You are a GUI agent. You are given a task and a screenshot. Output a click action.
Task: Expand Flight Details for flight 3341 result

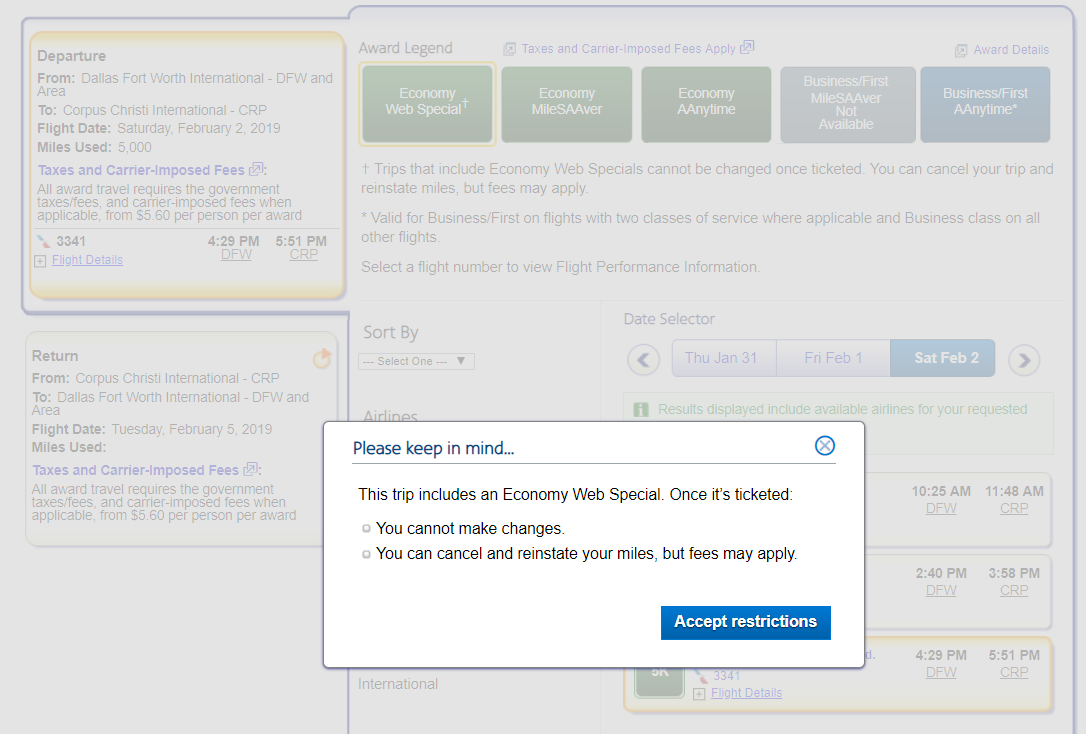click(x=746, y=693)
